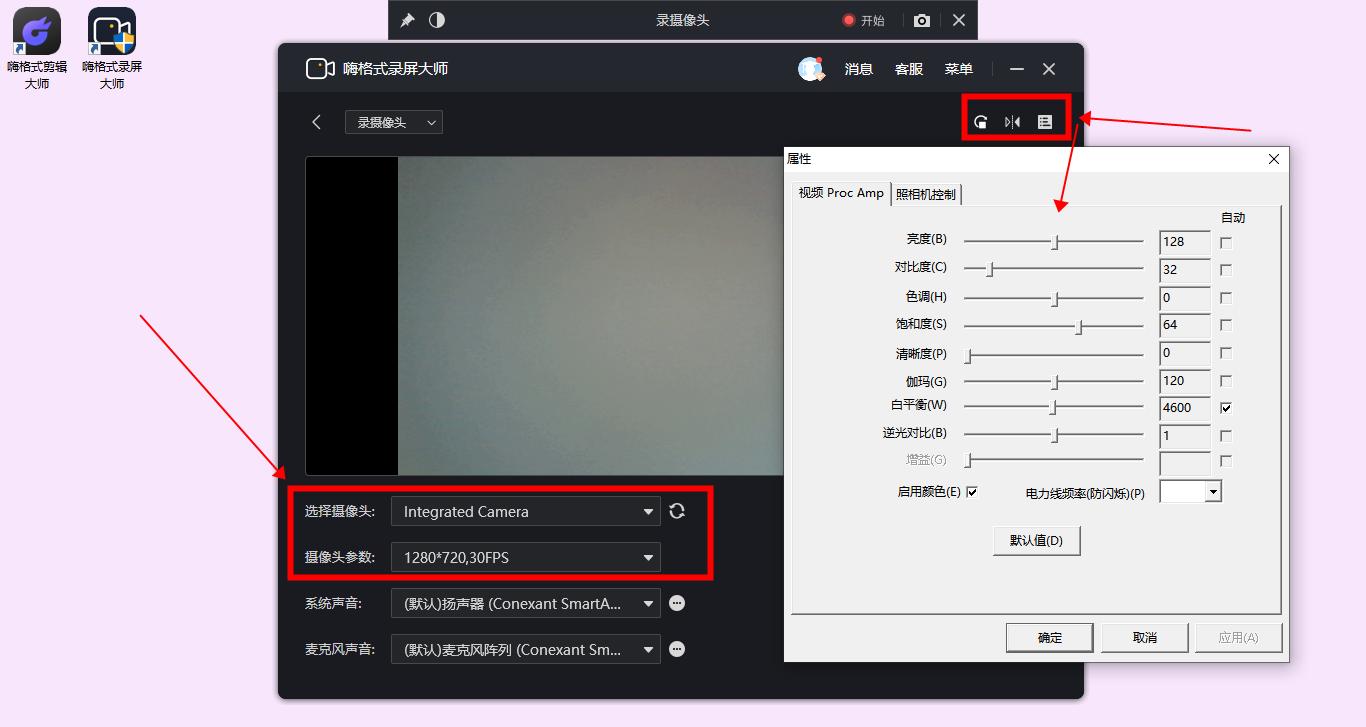Click the mirror flip icon

(1012, 121)
